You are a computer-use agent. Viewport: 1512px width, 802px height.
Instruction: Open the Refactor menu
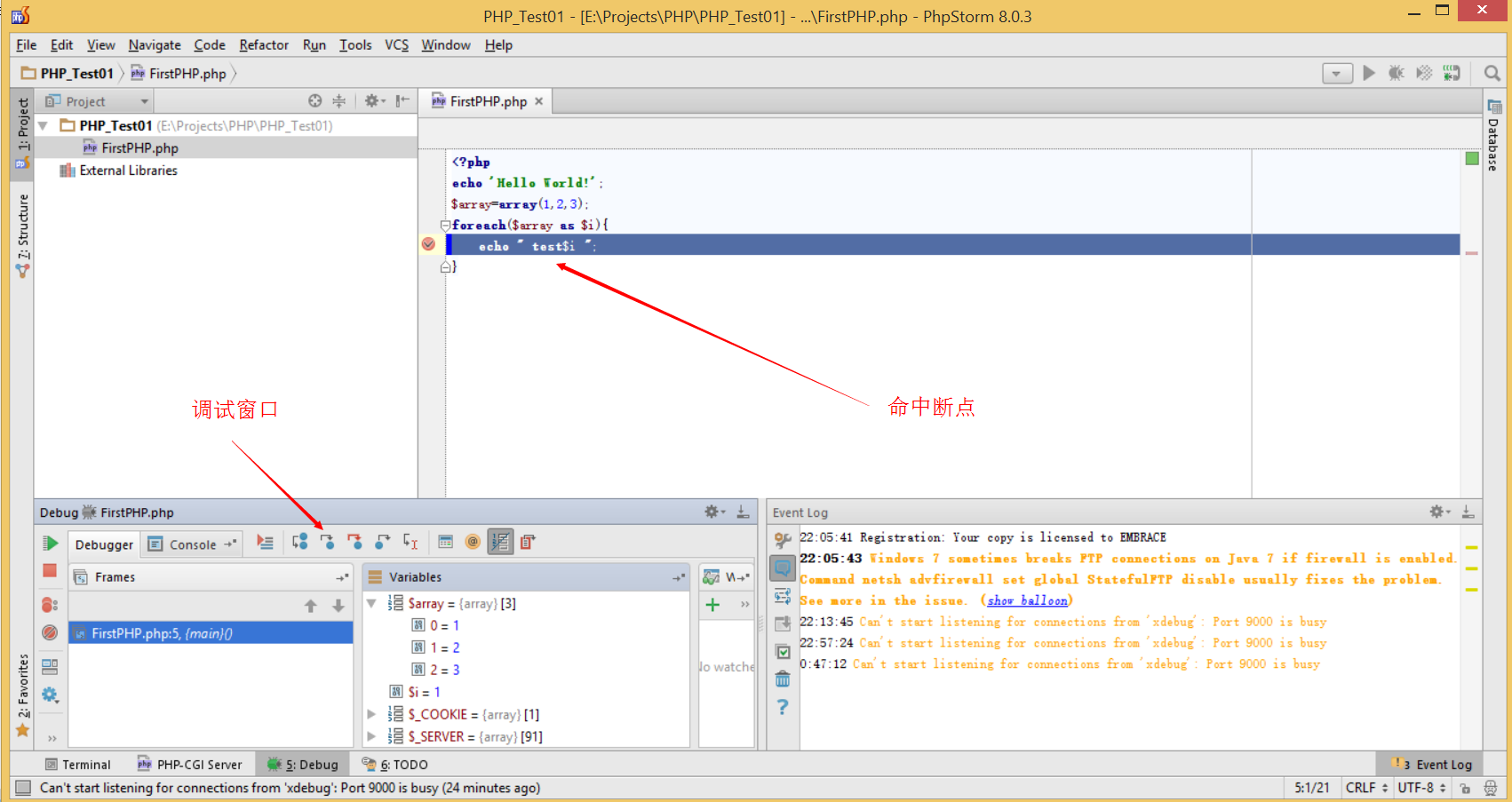pyautogui.click(x=263, y=45)
